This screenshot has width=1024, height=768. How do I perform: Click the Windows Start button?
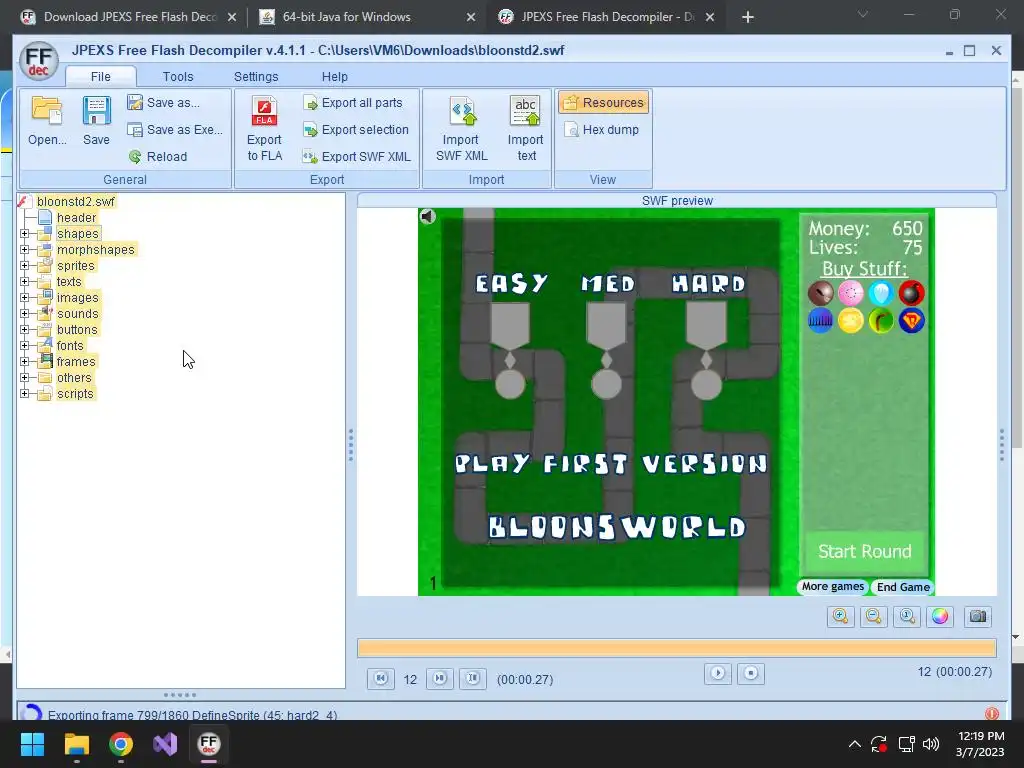pos(32,744)
